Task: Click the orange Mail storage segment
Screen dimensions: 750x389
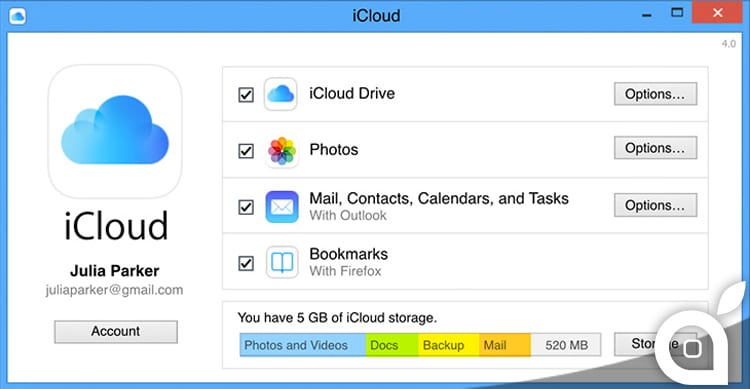Action: [x=505, y=345]
